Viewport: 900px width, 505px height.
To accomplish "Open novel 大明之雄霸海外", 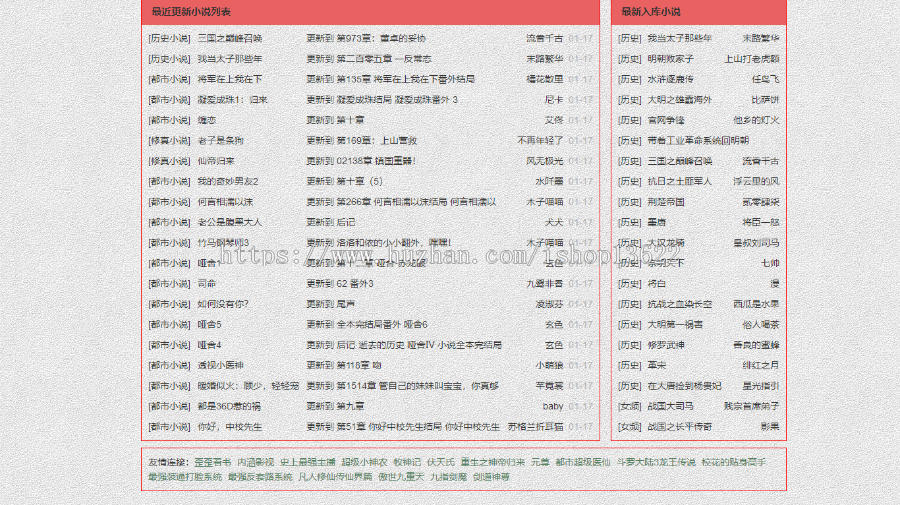I will coord(680,100).
